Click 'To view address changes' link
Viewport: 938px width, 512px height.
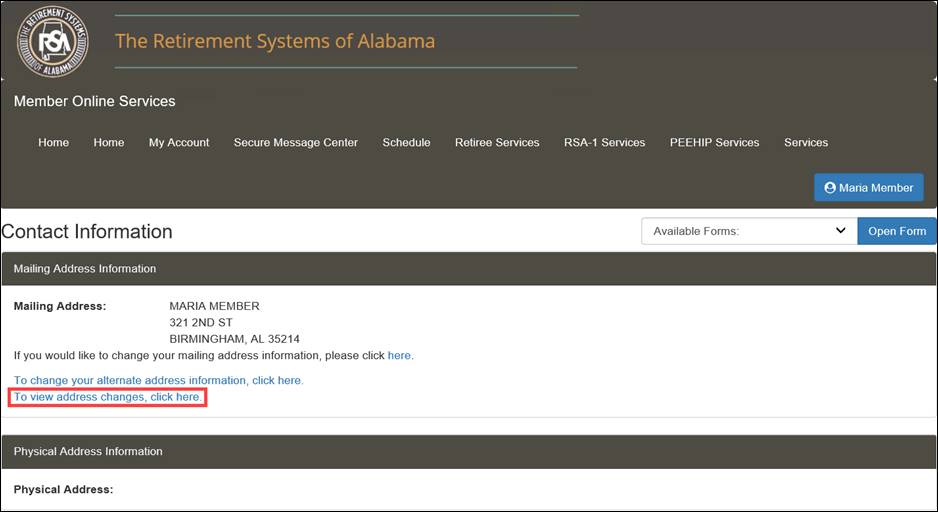pyautogui.click(x=108, y=397)
